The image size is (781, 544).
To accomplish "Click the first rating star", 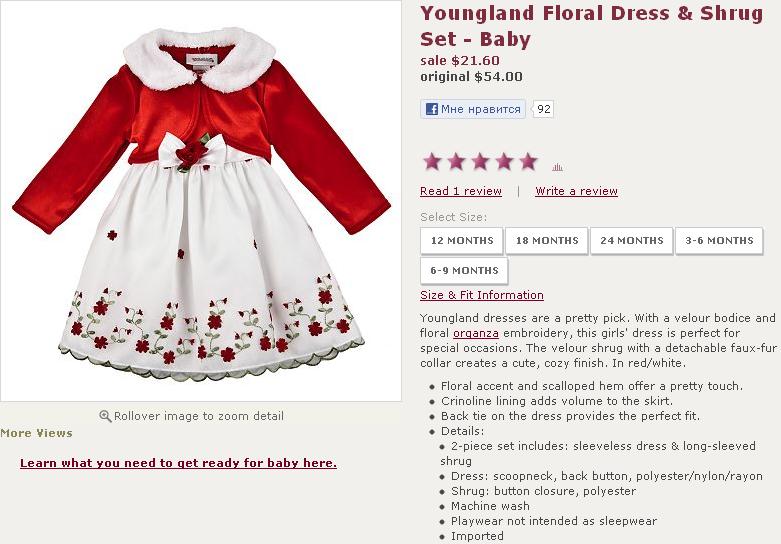I will tap(432, 161).
